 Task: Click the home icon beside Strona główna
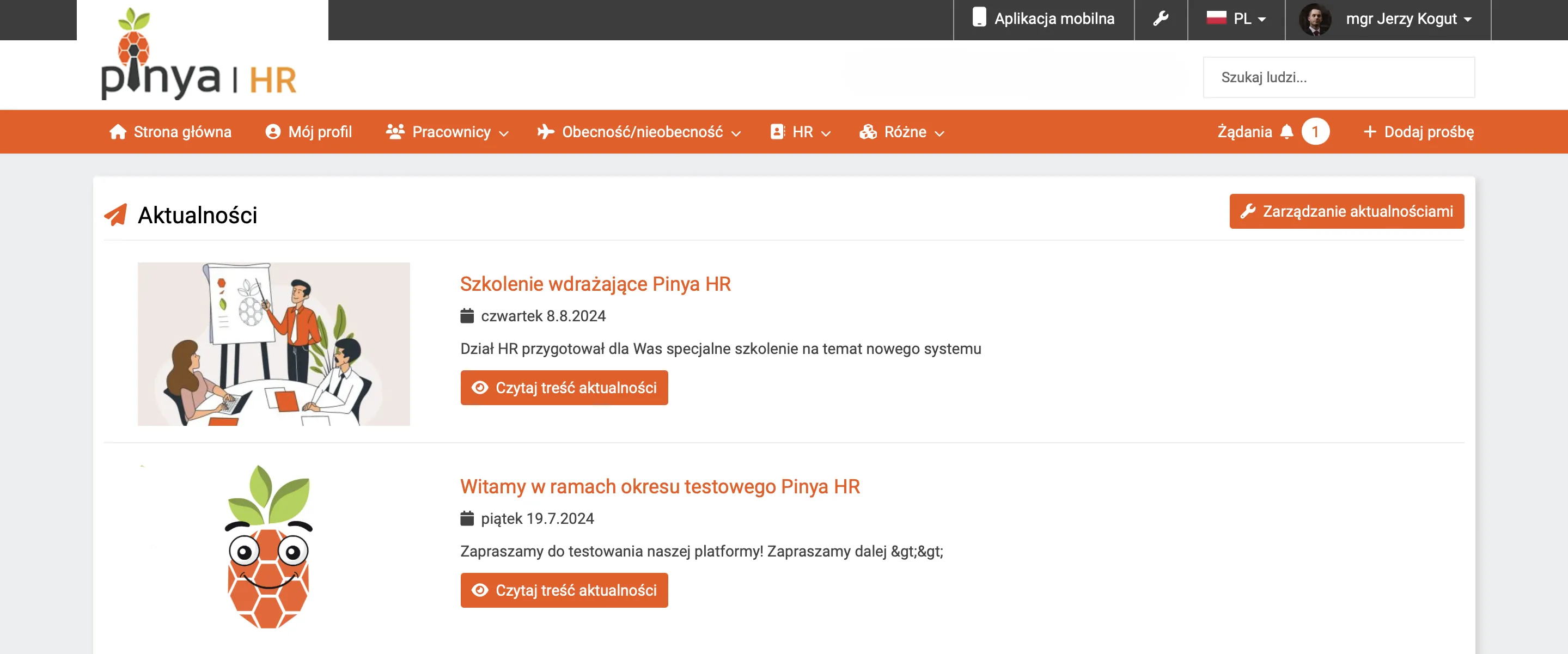(118, 131)
